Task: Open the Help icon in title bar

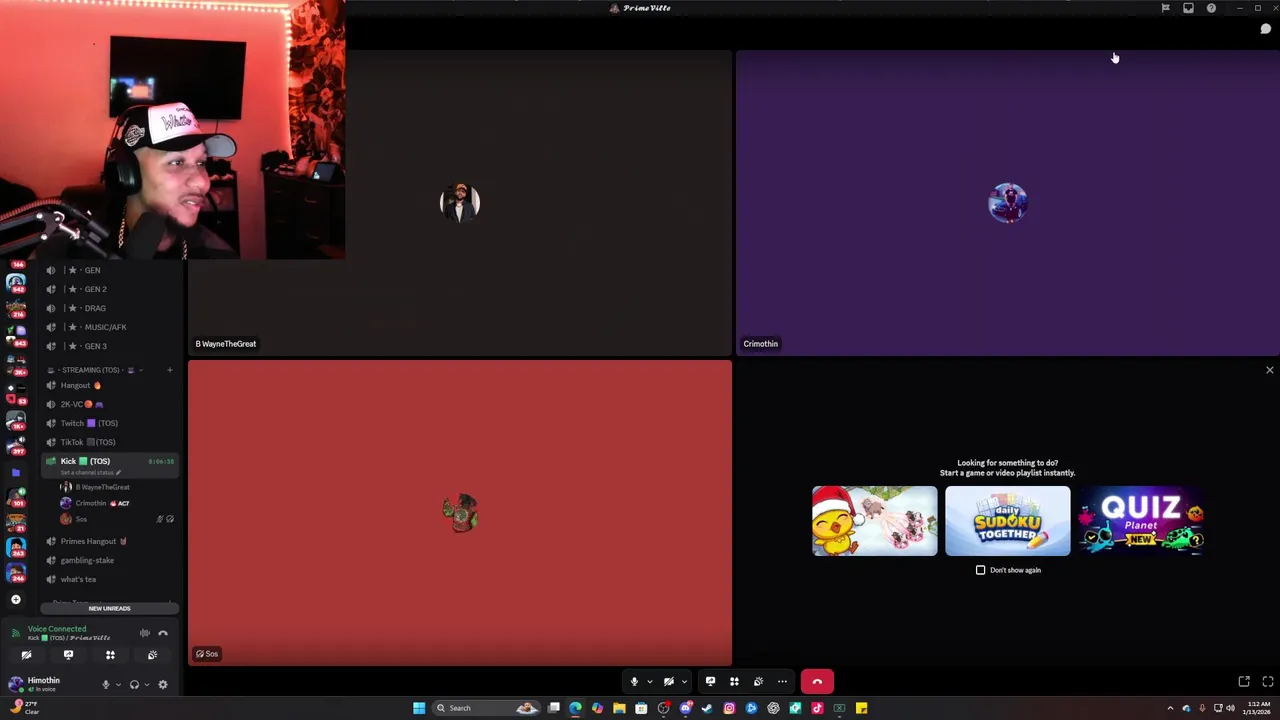Action: coord(1211,8)
